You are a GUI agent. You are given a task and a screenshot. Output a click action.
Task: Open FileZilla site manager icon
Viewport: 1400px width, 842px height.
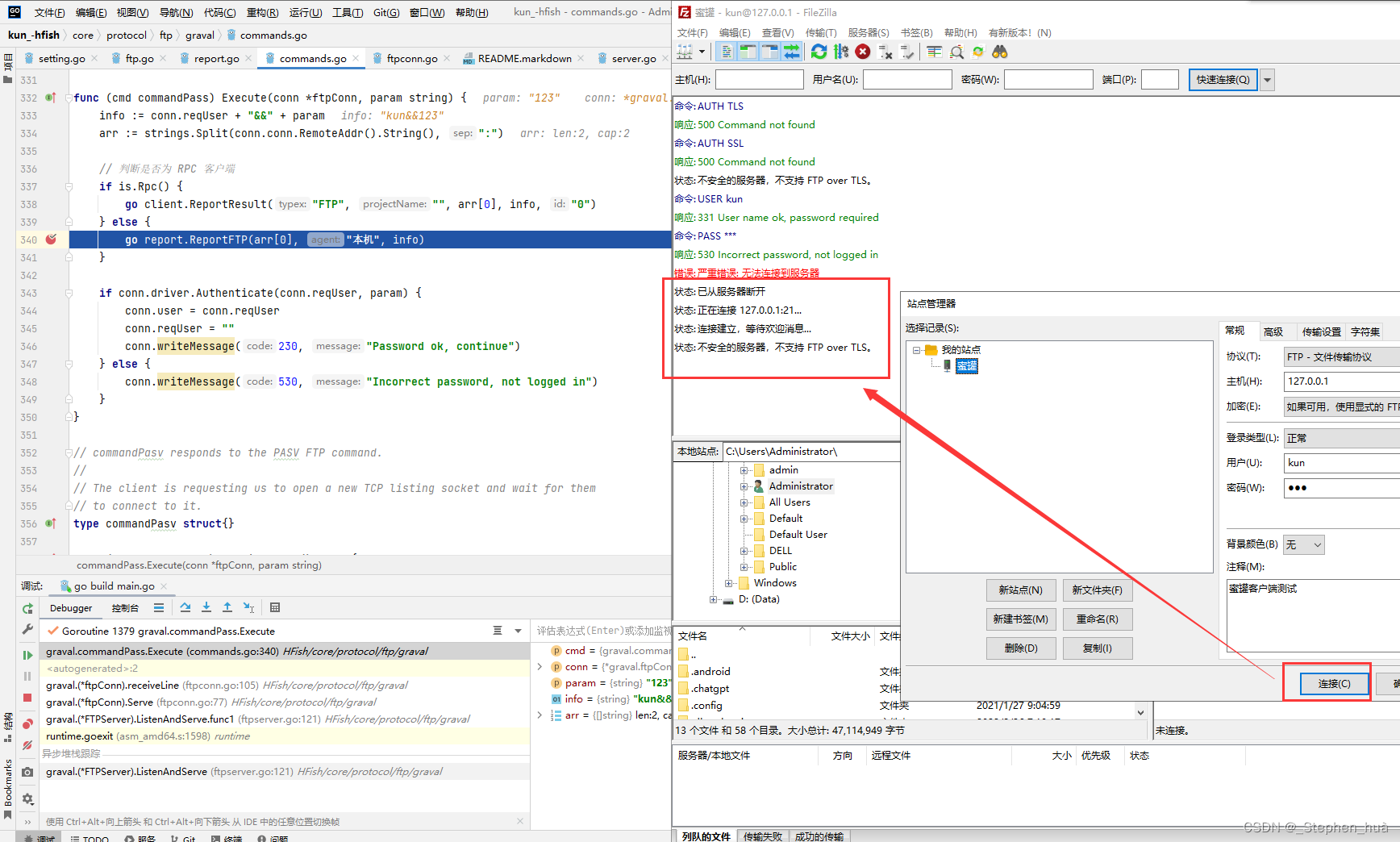coord(685,52)
